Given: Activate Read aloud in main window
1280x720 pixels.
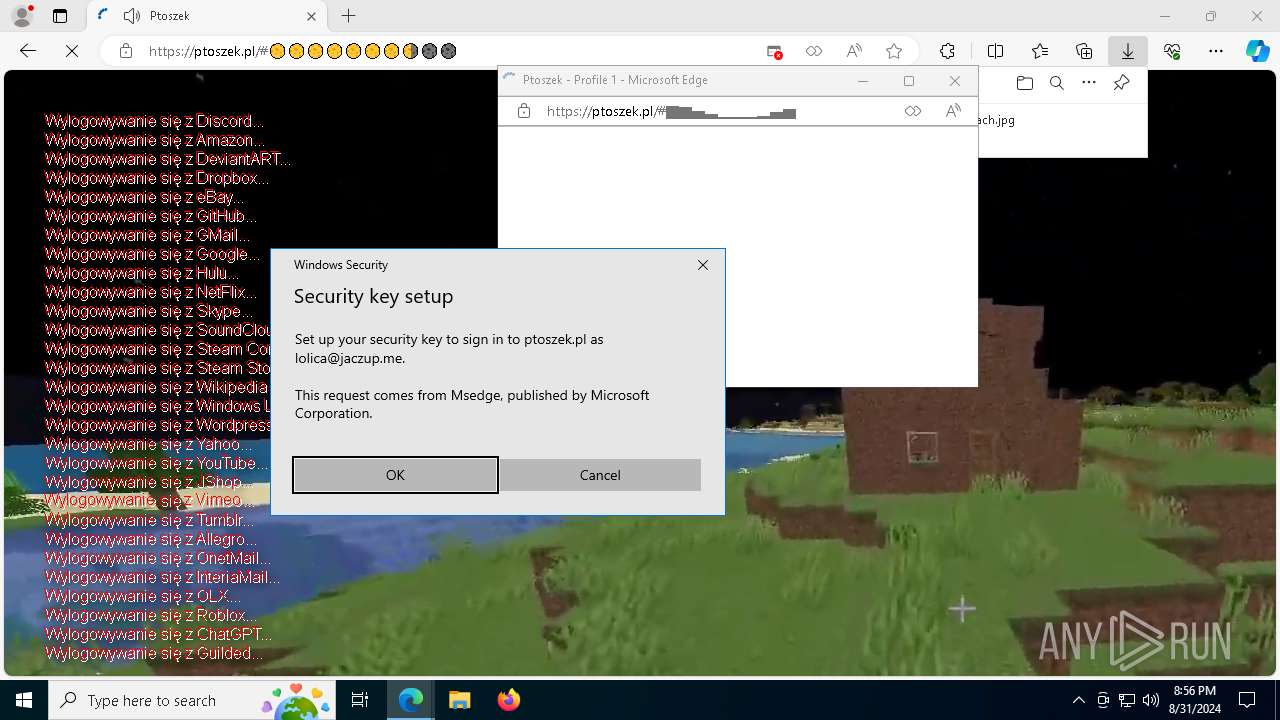Looking at the screenshot, I should pos(854,51).
